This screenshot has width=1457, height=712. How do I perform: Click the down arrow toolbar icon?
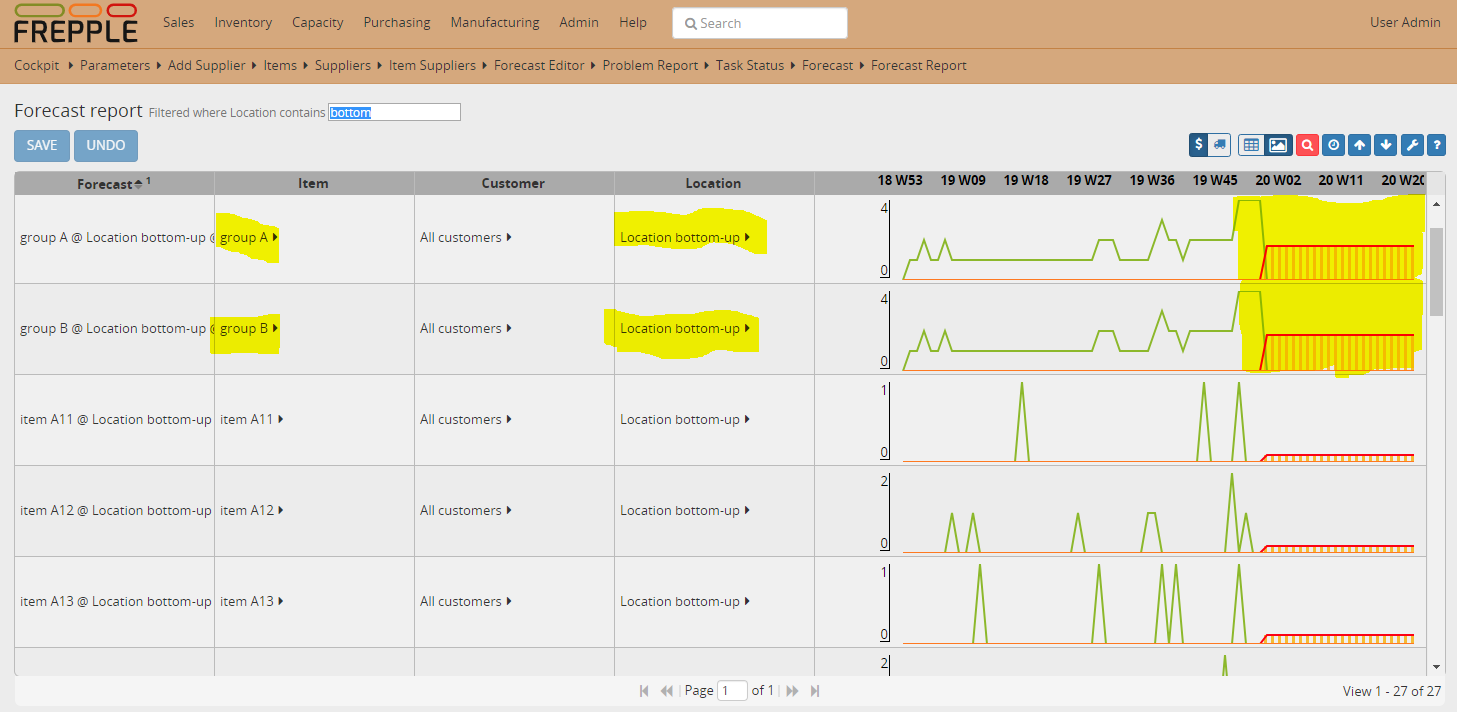pos(1385,145)
